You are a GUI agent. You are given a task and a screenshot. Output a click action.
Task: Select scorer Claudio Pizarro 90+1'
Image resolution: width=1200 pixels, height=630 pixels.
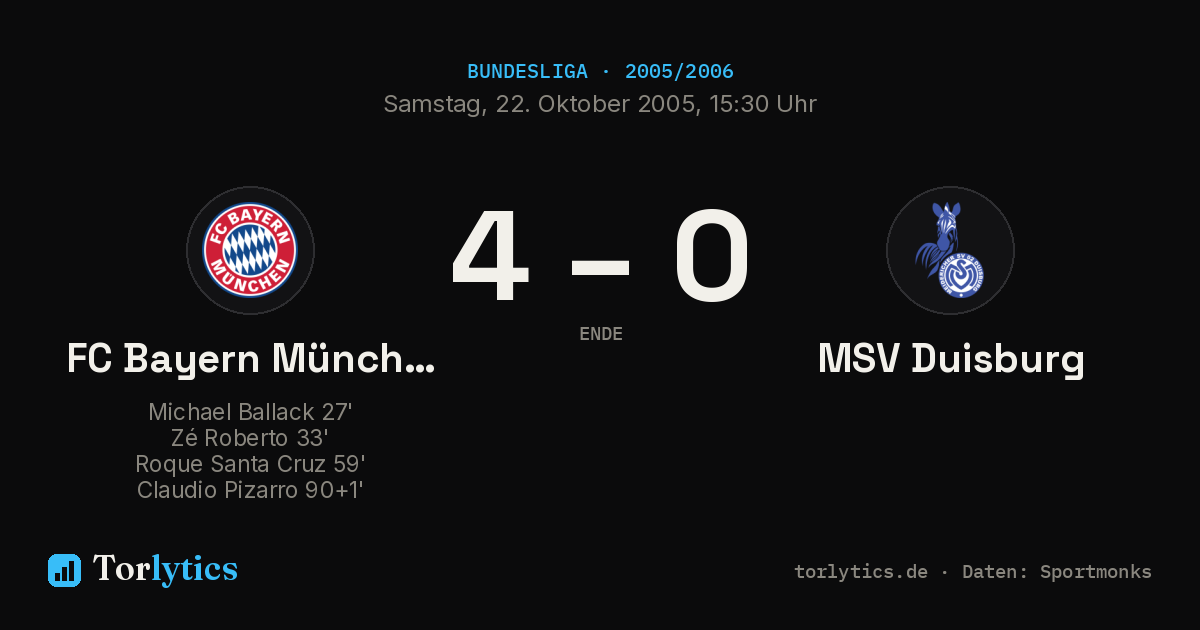(250, 490)
